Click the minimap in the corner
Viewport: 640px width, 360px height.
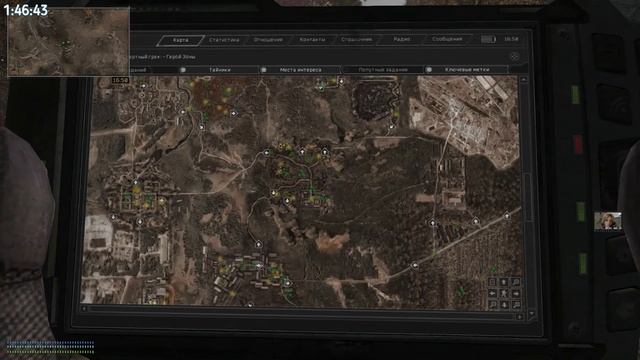69,42
